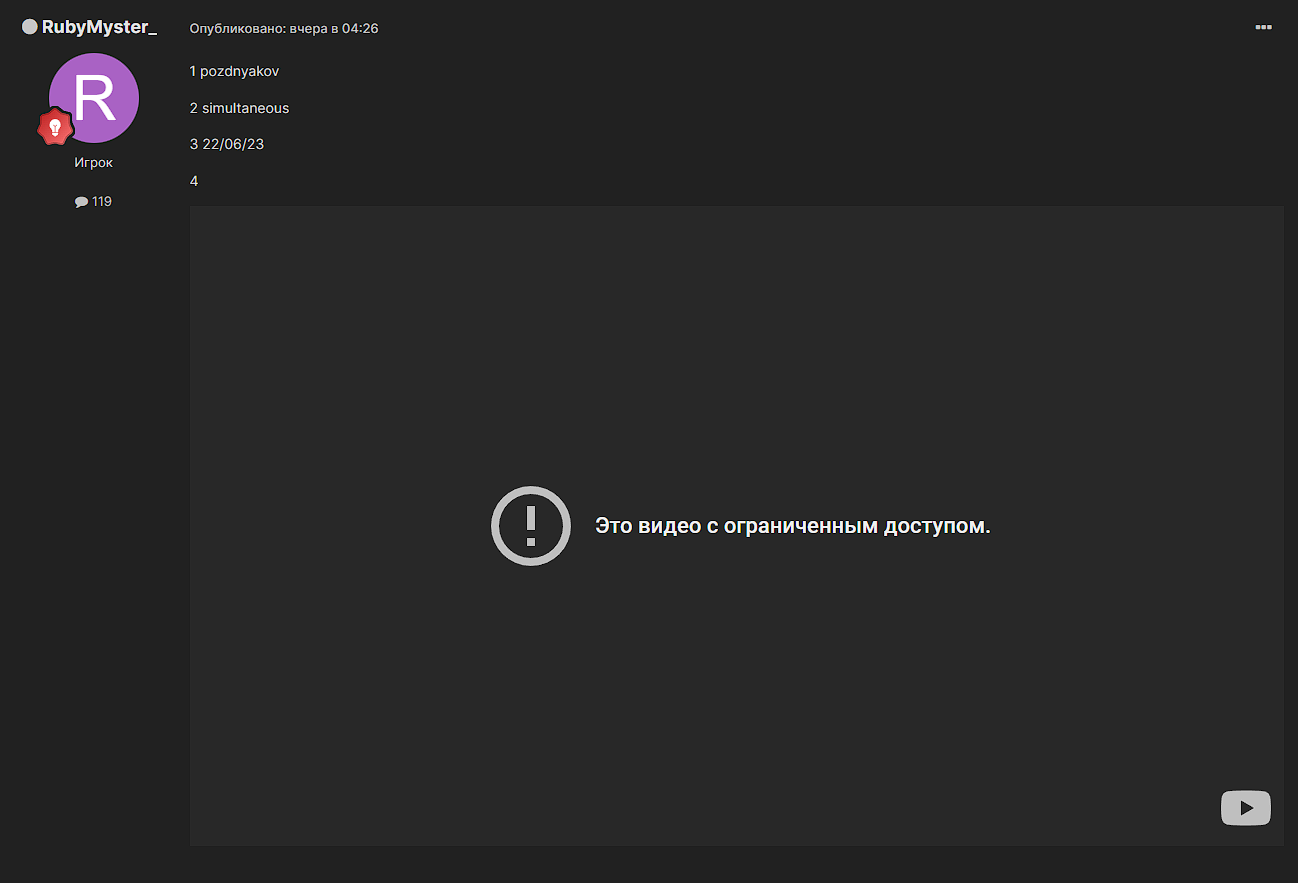Click the status dot beside RubyMyster_
This screenshot has height=883, width=1298.
click(30, 27)
